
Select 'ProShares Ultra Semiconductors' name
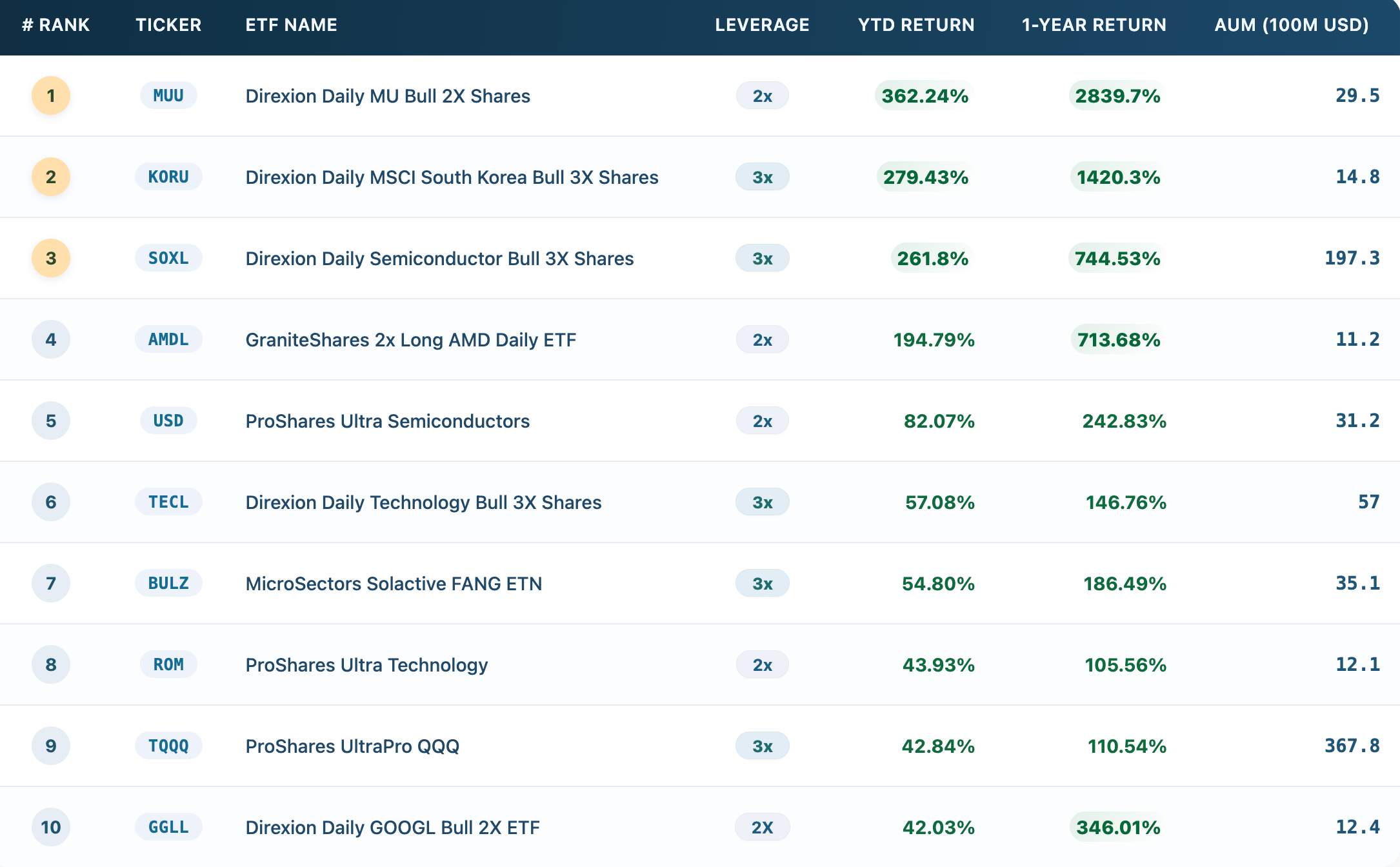point(387,421)
